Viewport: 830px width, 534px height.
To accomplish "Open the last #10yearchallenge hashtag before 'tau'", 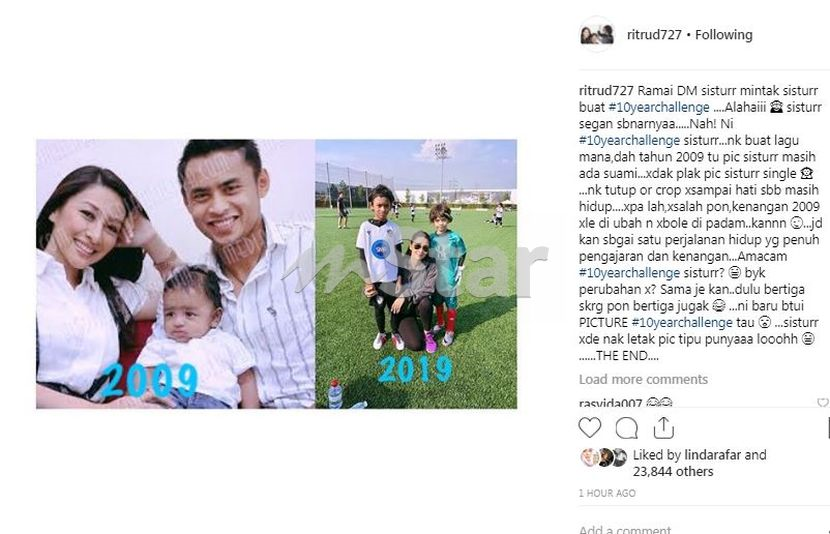I will pyautogui.click(x=682, y=322).
